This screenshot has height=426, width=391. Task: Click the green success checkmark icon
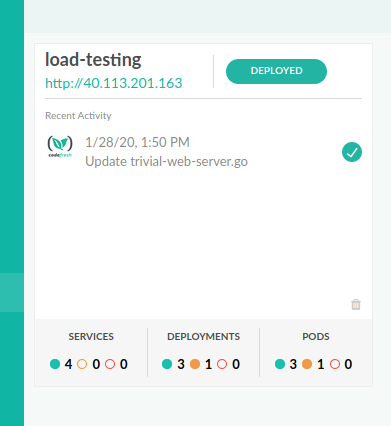point(352,152)
